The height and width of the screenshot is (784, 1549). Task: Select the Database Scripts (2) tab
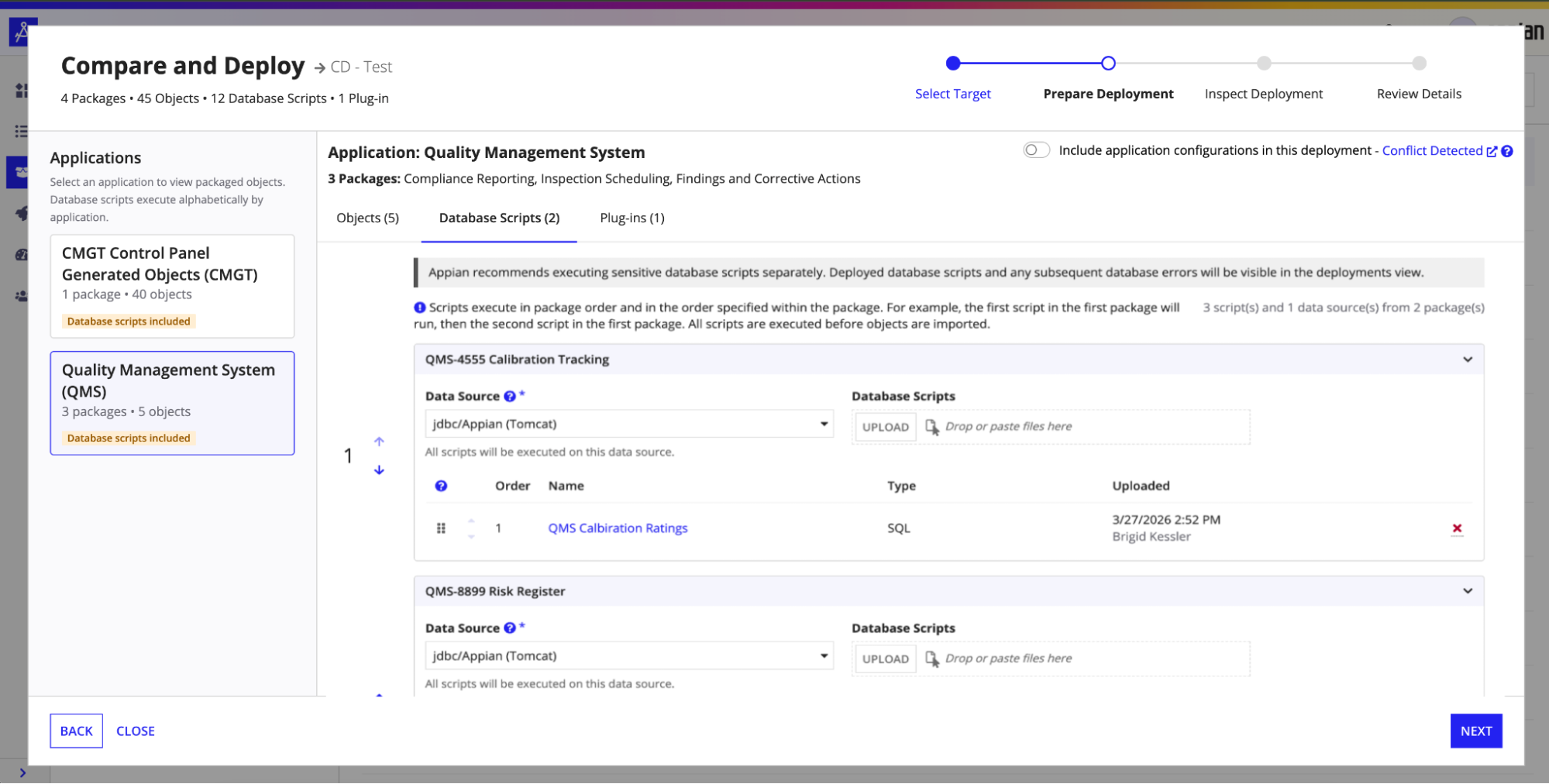coord(499,218)
